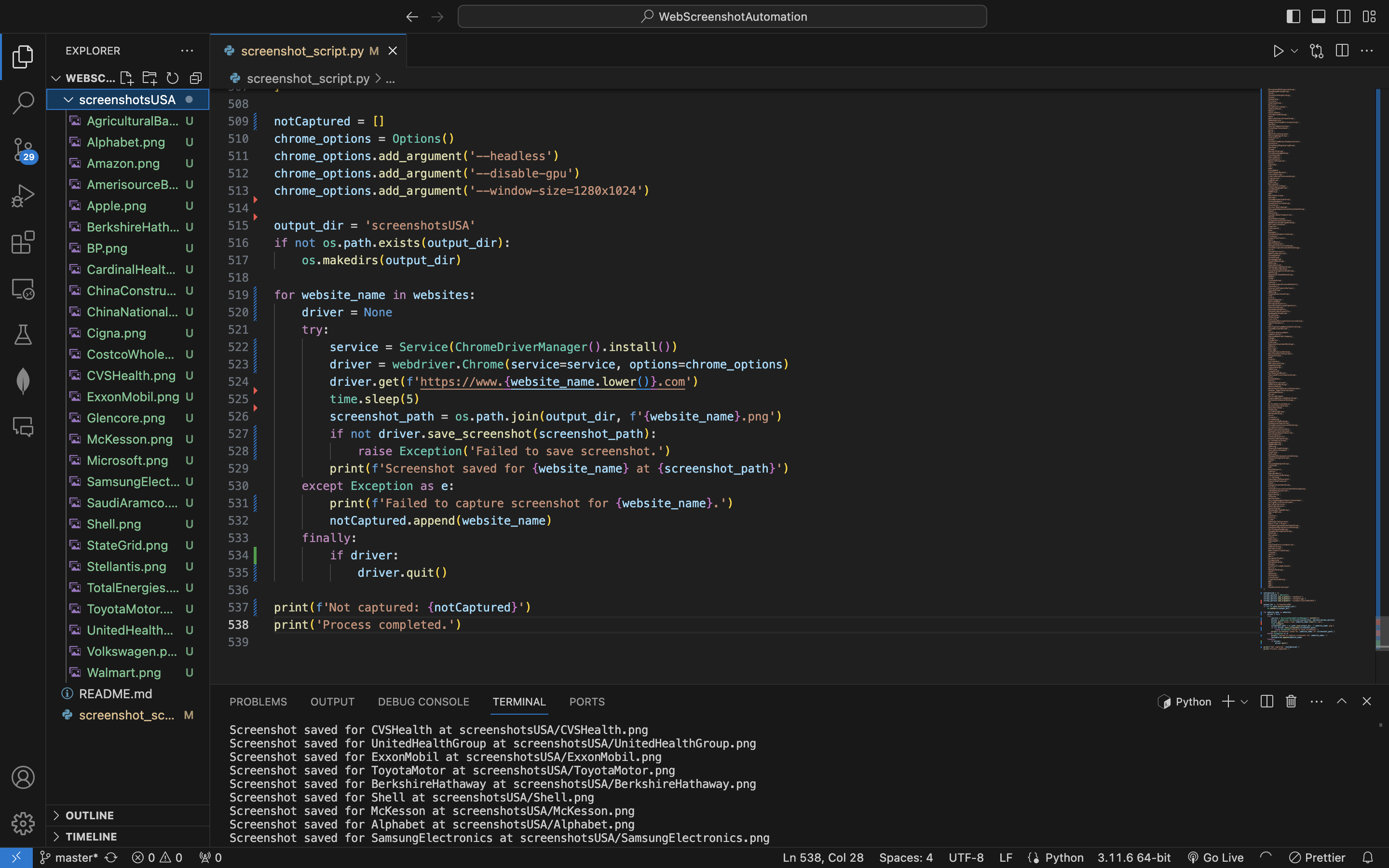1389x868 pixels.
Task: Open the Accounts menu
Action: [23, 777]
